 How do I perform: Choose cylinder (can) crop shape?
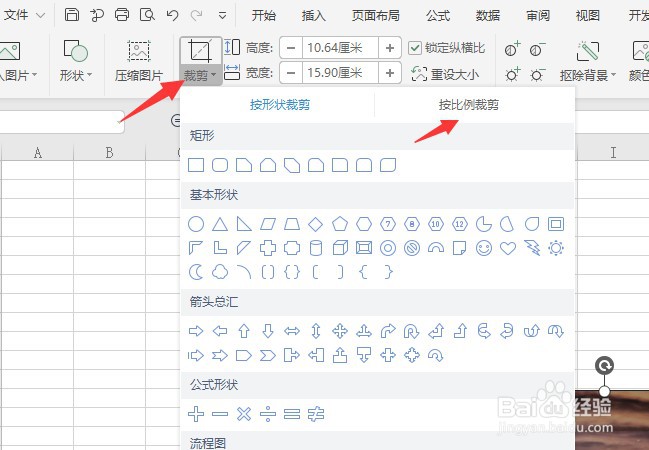(316, 248)
